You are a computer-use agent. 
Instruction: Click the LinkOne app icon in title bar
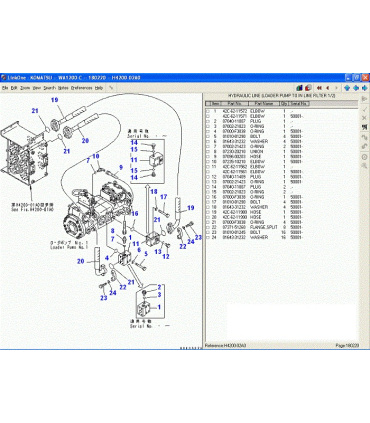(x=4, y=78)
